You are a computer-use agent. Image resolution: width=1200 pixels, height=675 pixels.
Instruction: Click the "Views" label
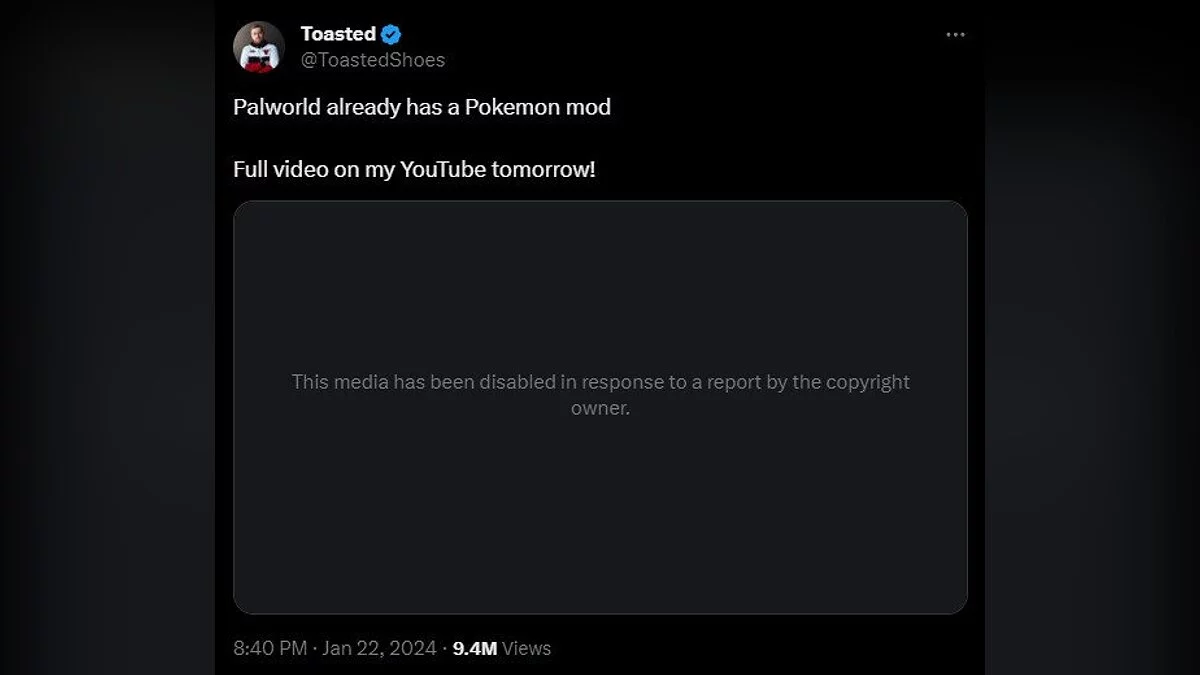[x=527, y=648]
